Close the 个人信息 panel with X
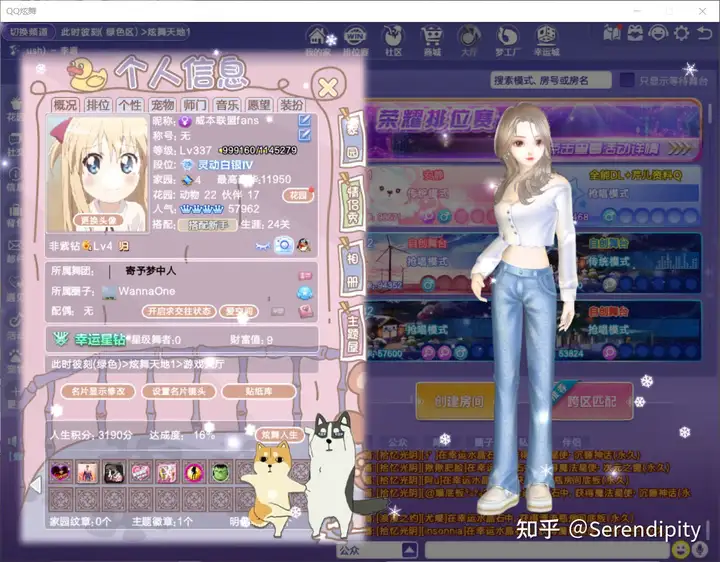720x562 pixels. tap(328, 87)
